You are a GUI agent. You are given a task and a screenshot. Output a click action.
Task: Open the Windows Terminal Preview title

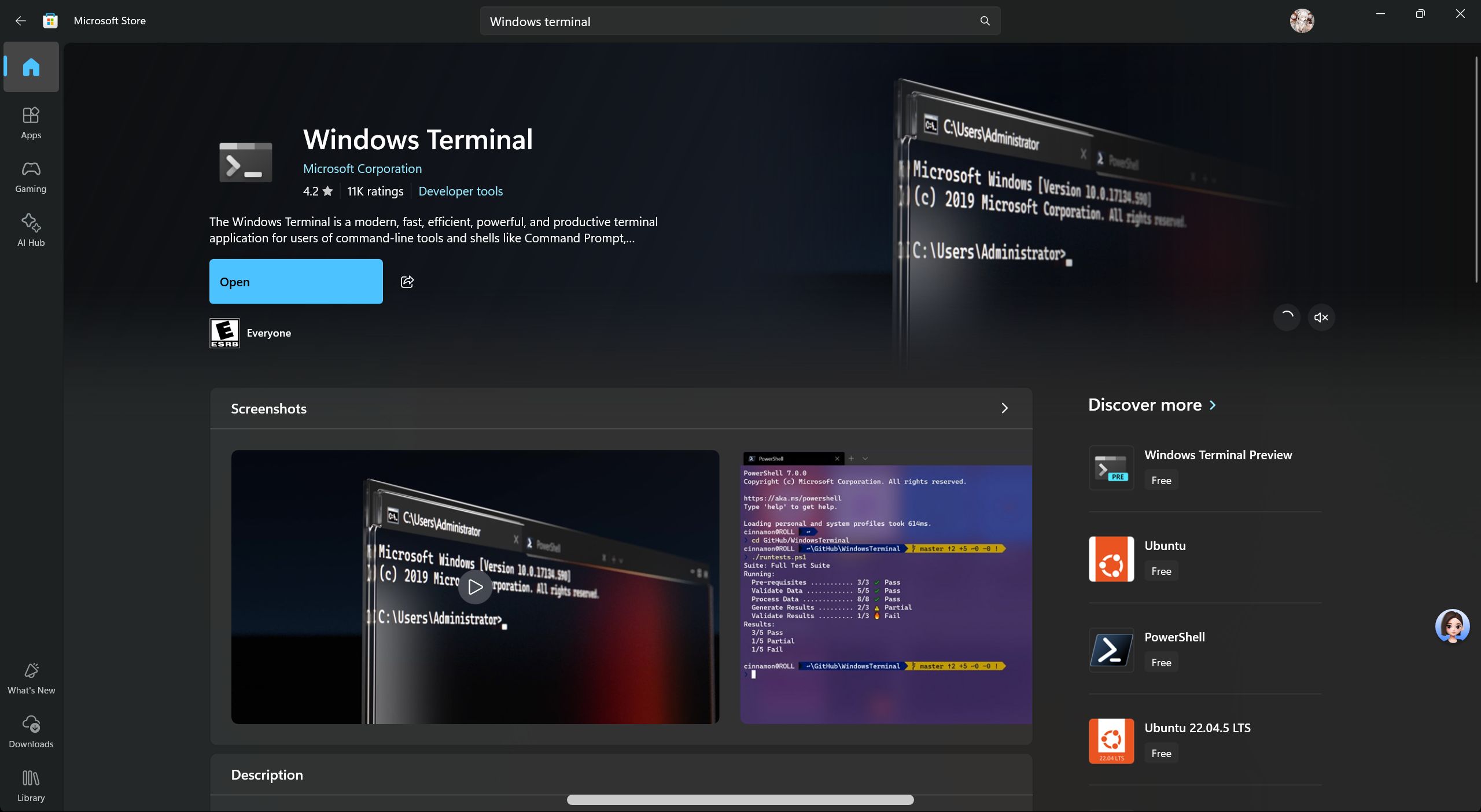pyautogui.click(x=1218, y=455)
